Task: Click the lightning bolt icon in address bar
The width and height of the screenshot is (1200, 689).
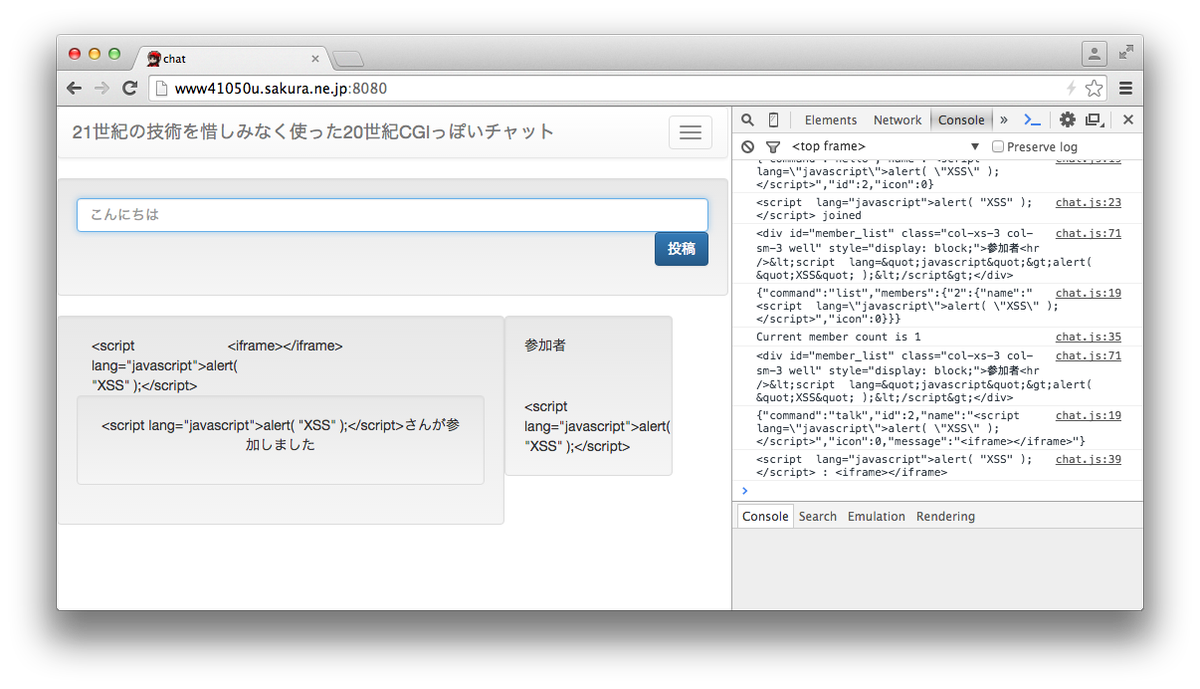Action: [1072, 88]
